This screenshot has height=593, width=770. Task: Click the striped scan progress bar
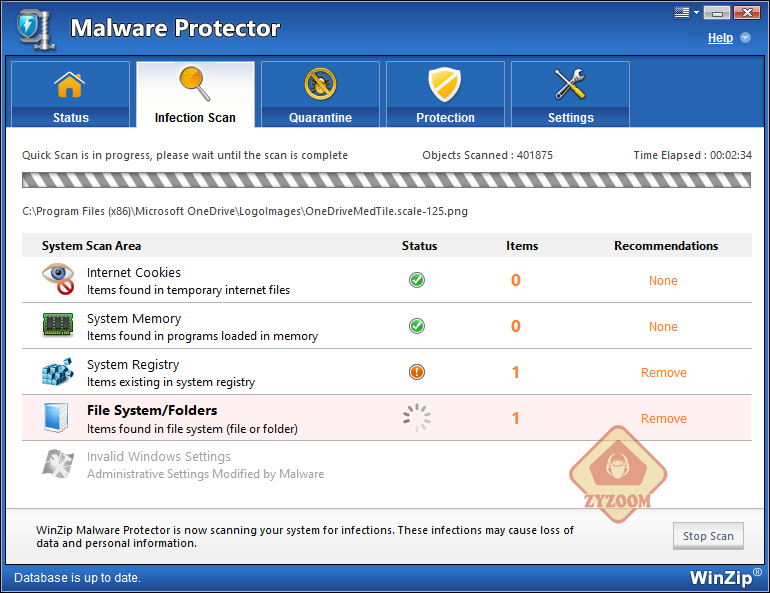click(386, 180)
